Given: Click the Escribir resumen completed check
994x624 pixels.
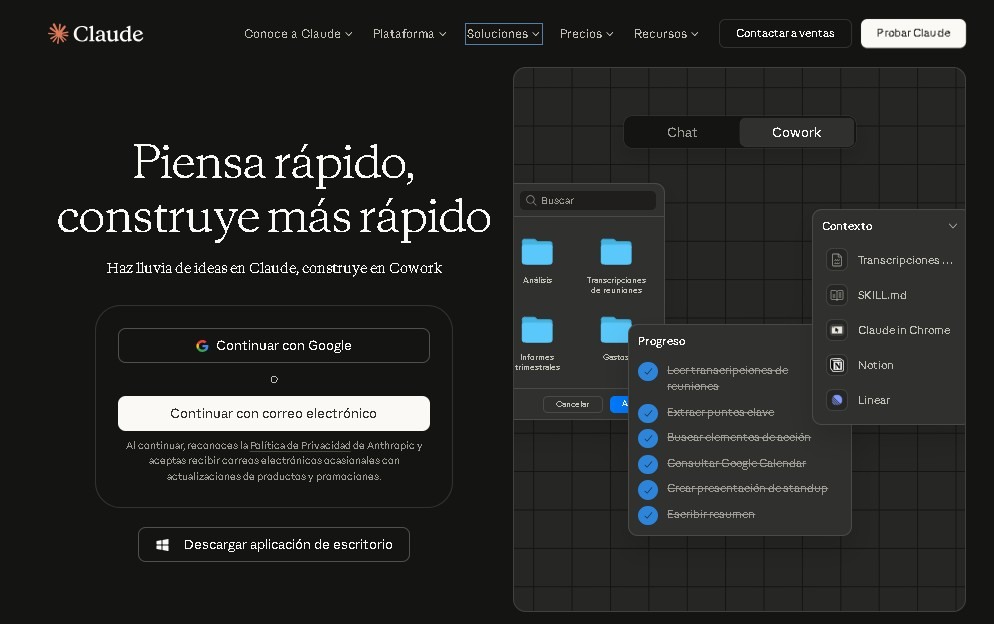Looking at the screenshot, I should [648, 514].
